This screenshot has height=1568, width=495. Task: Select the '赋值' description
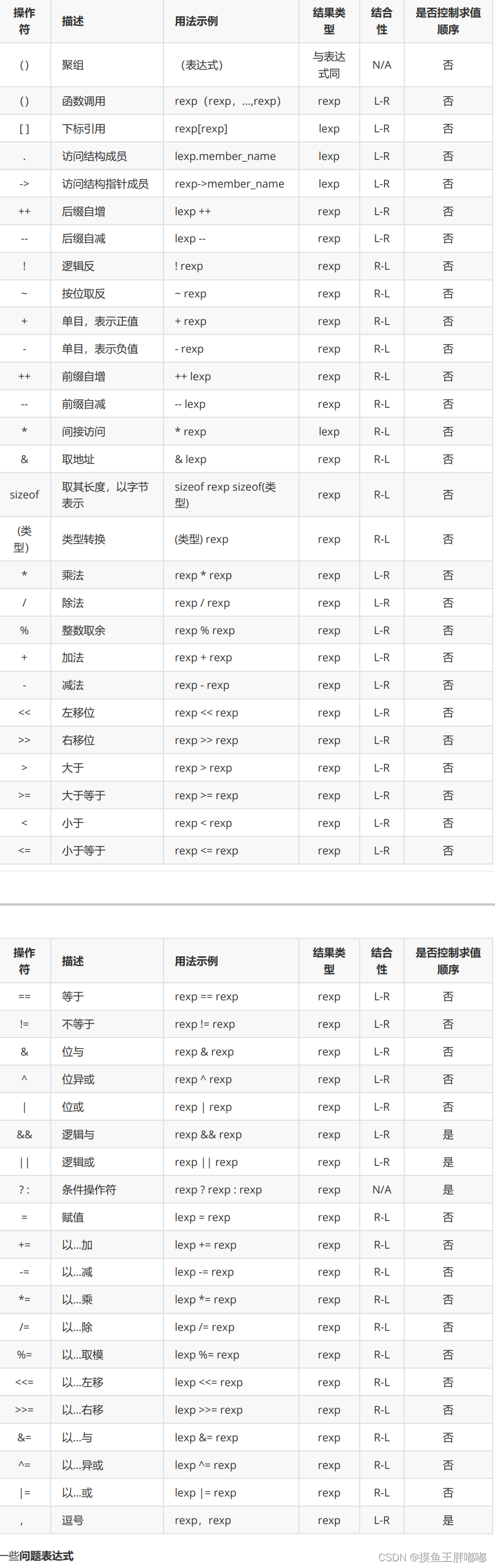click(73, 1217)
